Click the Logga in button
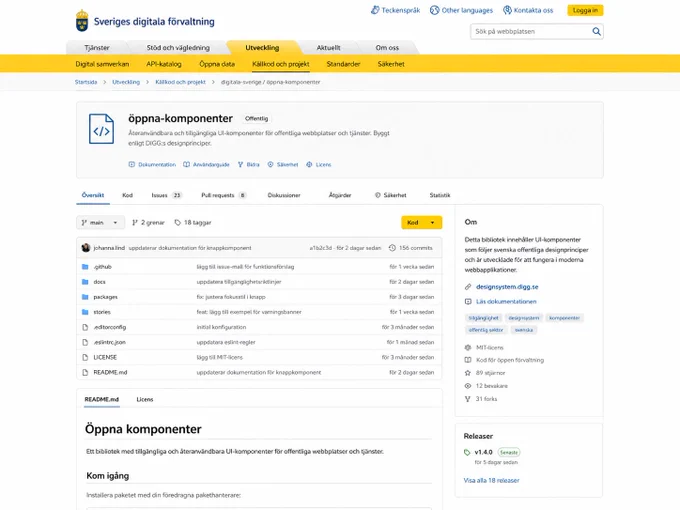Viewport: 680px width, 510px height. pos(585,10)
